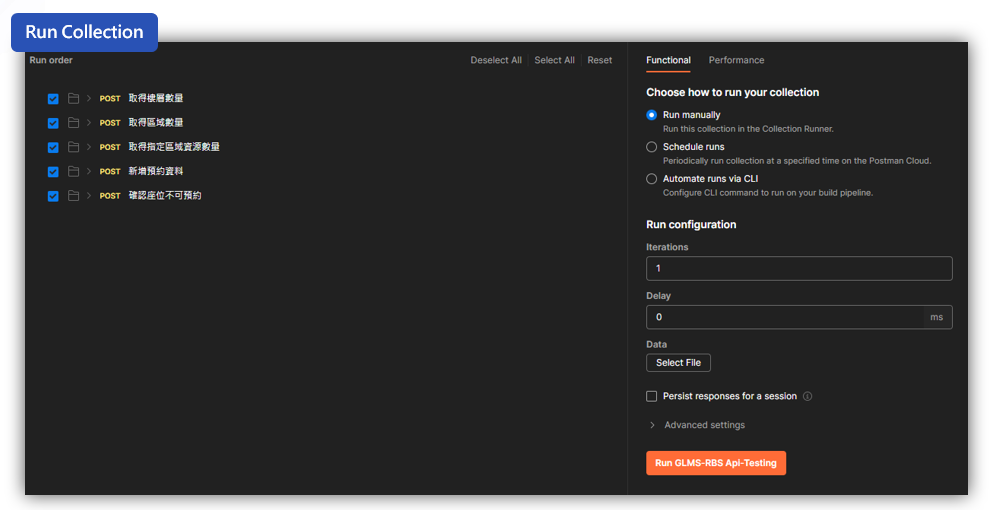
Task: Uncheck the 取得樓層數量 request checkbox
Action: point(53,99)
